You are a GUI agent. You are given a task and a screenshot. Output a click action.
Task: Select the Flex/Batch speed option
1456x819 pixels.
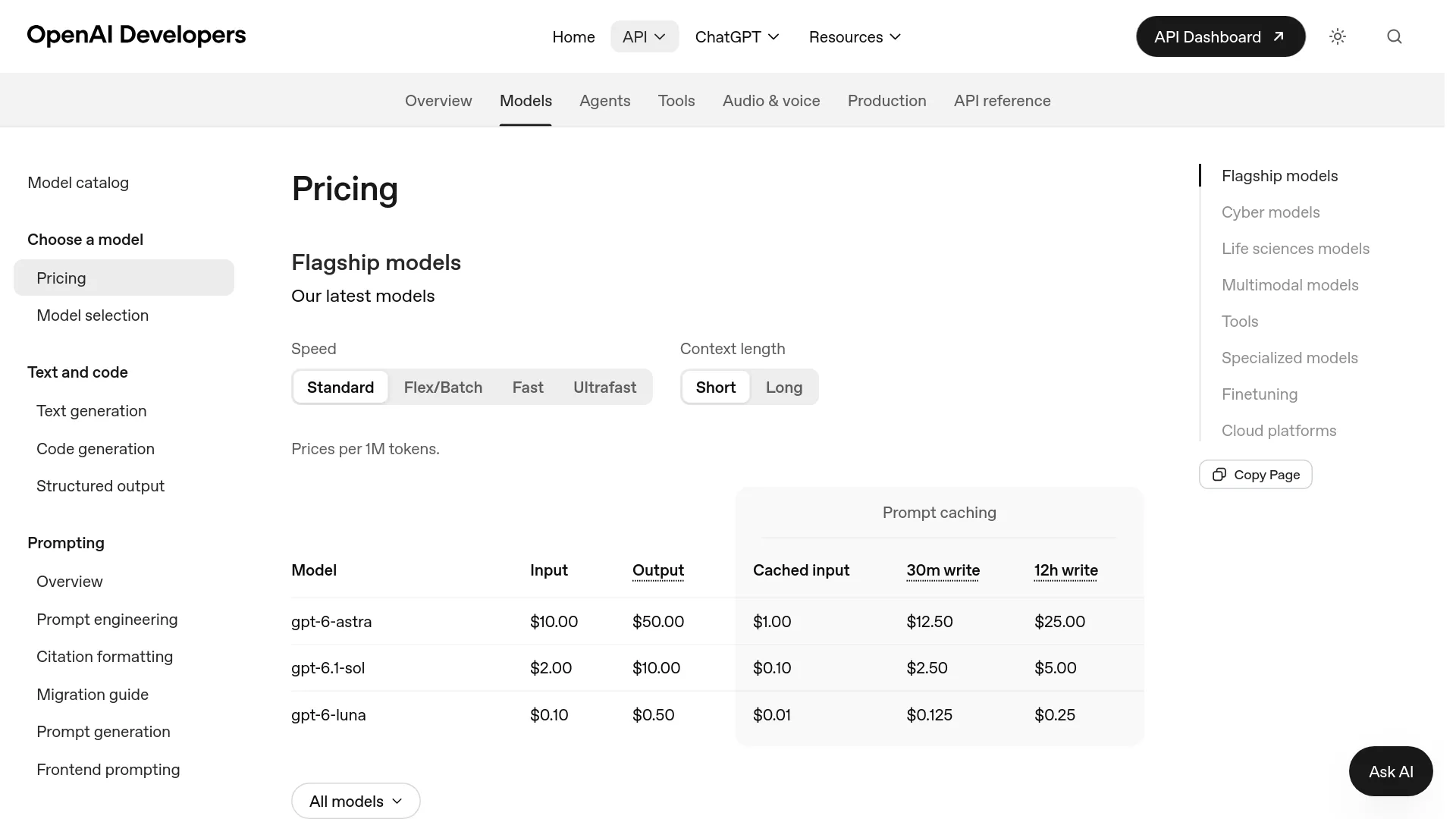click(443, 387)
